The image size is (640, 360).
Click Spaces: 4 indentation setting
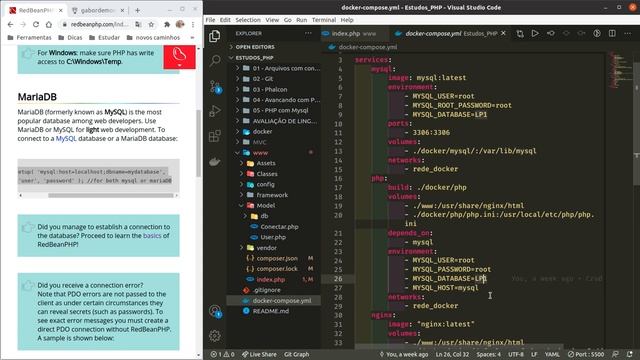489,354
